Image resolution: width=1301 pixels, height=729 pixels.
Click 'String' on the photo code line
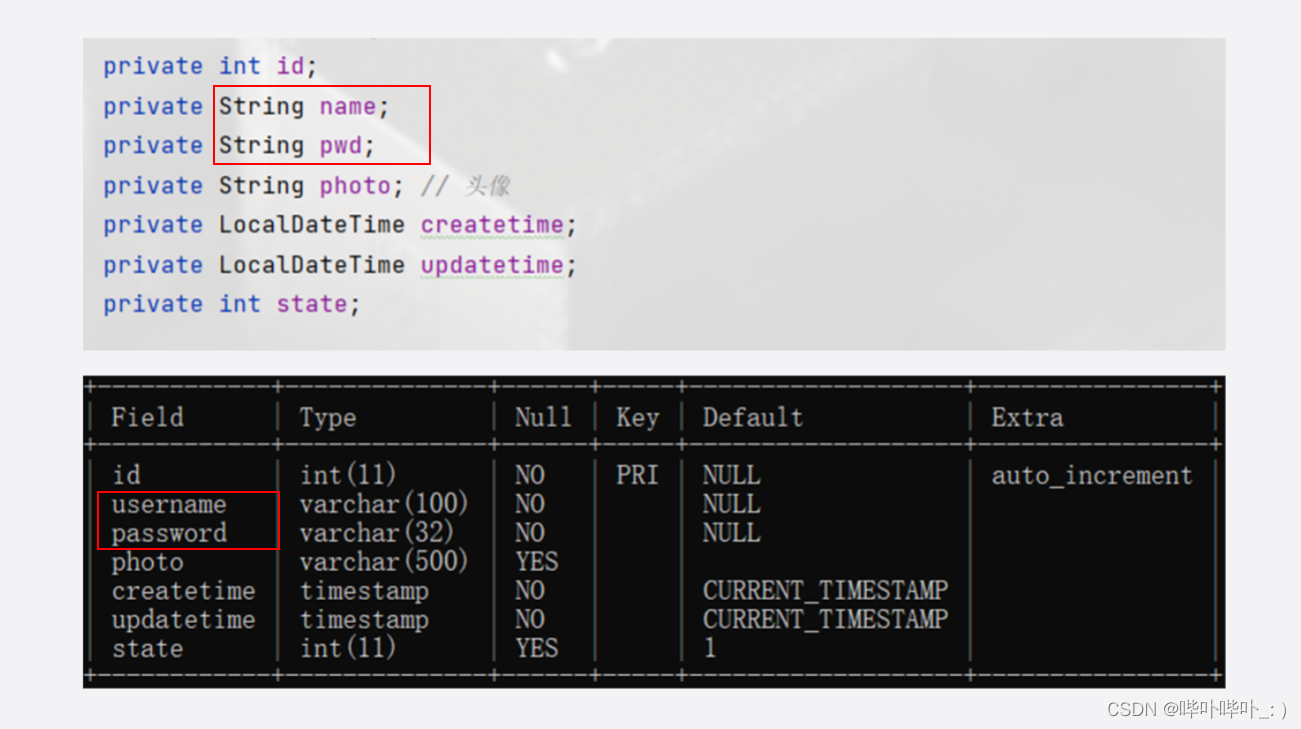261,186
